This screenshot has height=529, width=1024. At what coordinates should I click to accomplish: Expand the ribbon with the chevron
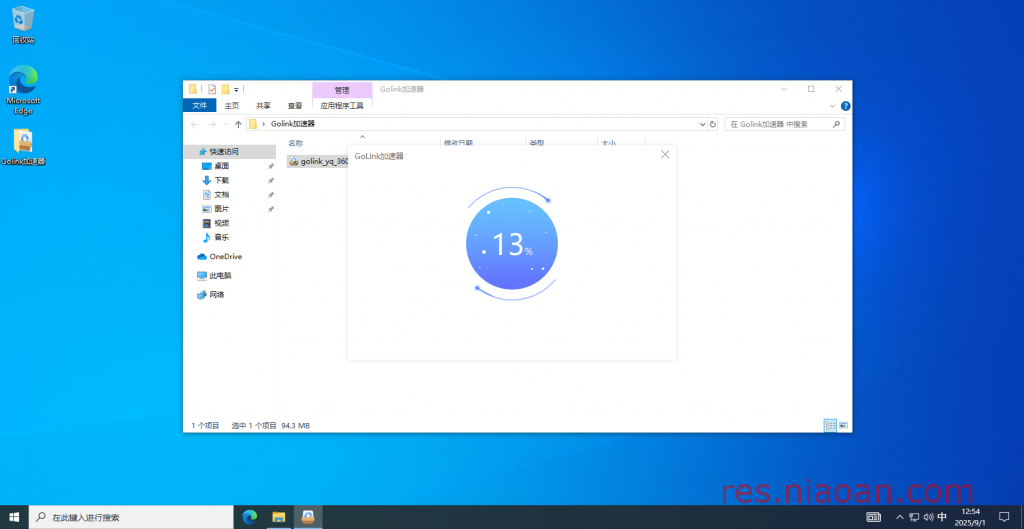[833, 106]
